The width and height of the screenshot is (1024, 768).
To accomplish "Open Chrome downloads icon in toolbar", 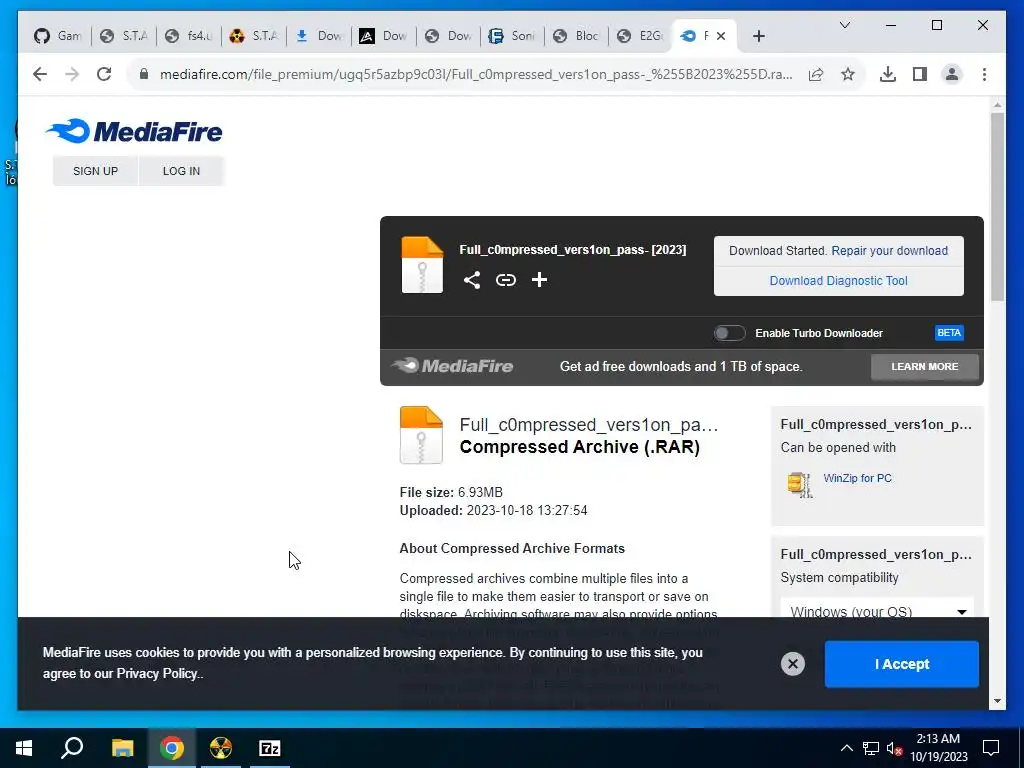I will pyautogui.click(x=888, y=74).
